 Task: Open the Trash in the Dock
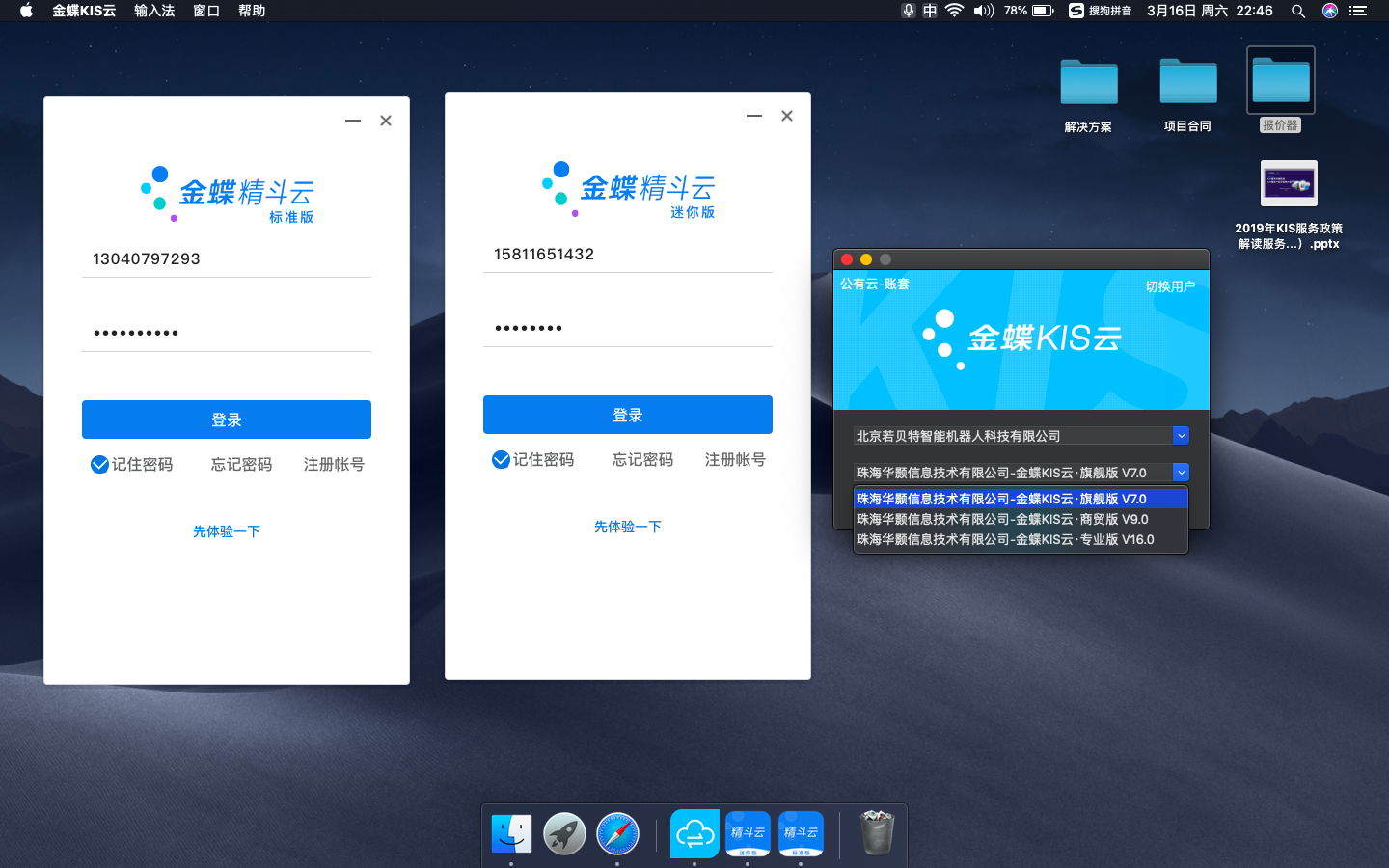coord(877,833)
